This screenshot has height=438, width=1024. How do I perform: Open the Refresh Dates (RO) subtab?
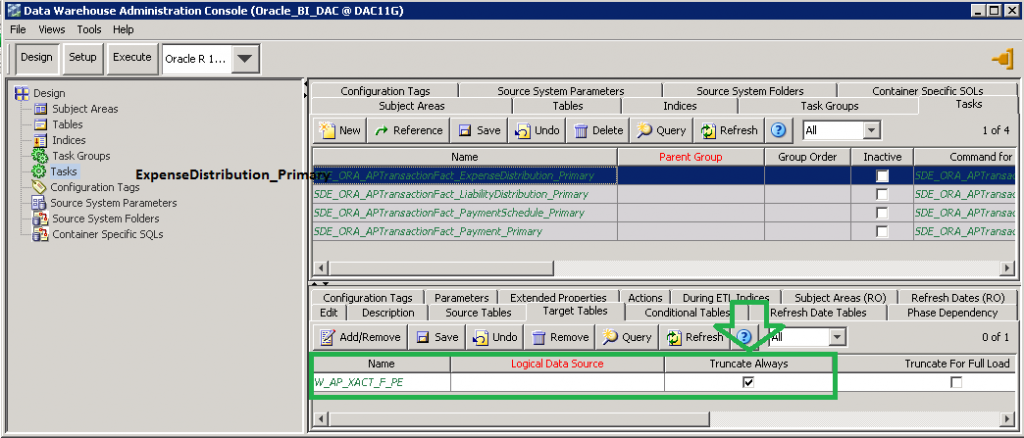[957, 298]
